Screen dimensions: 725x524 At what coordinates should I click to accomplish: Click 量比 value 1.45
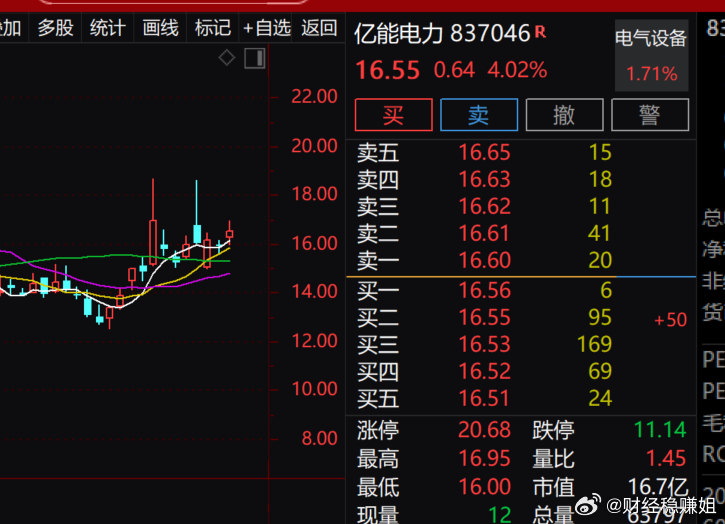click(x=666, y=458)
